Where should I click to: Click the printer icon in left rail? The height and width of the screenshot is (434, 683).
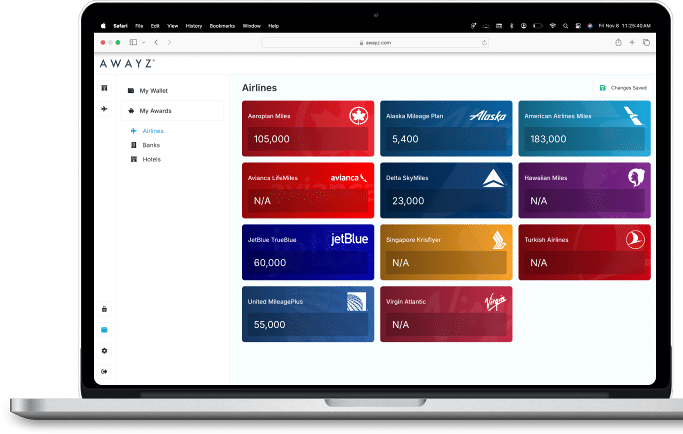(105, 309)
